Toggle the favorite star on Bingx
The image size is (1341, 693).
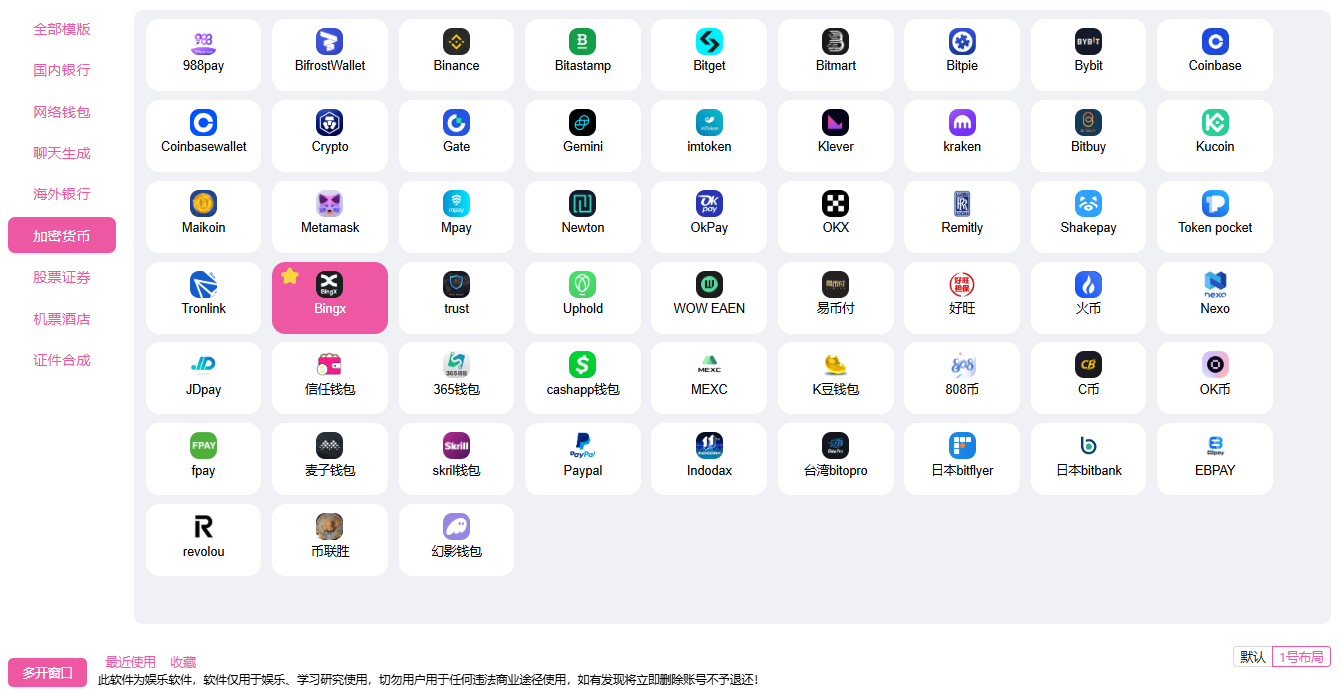click(290, 276)
